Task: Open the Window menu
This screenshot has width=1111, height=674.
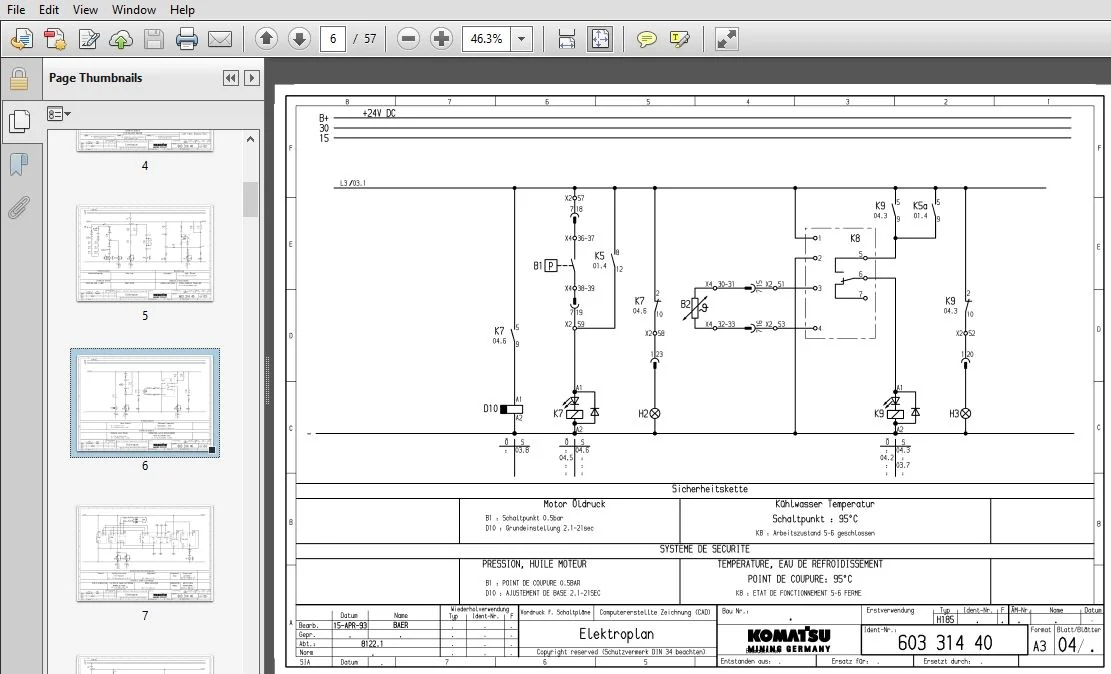Action: (134, 10)
